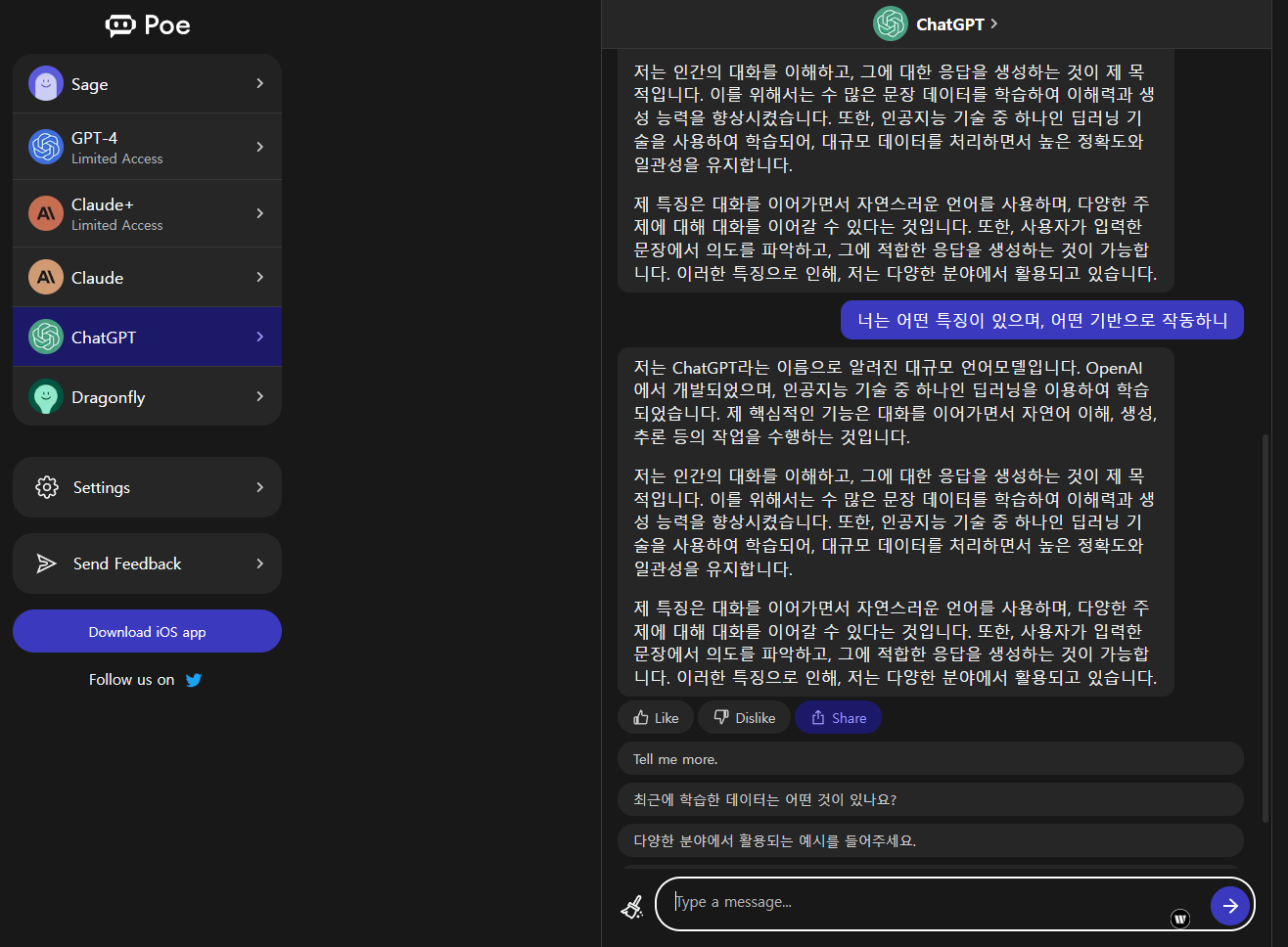Choose the '최근에 학습한 데이터는' suggestion
Viewport: 1288px width, 947px height.
[931, 799]
